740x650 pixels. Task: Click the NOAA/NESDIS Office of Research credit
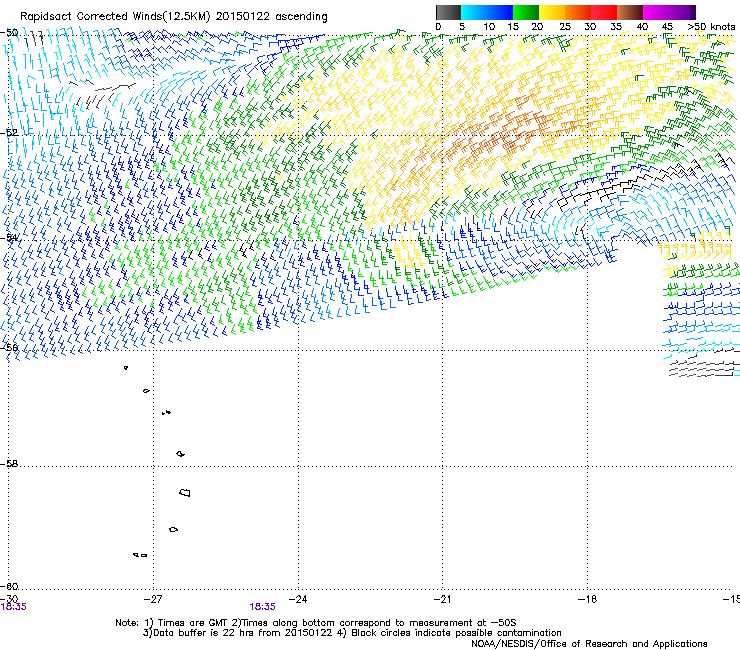click(x=589, y=644)
